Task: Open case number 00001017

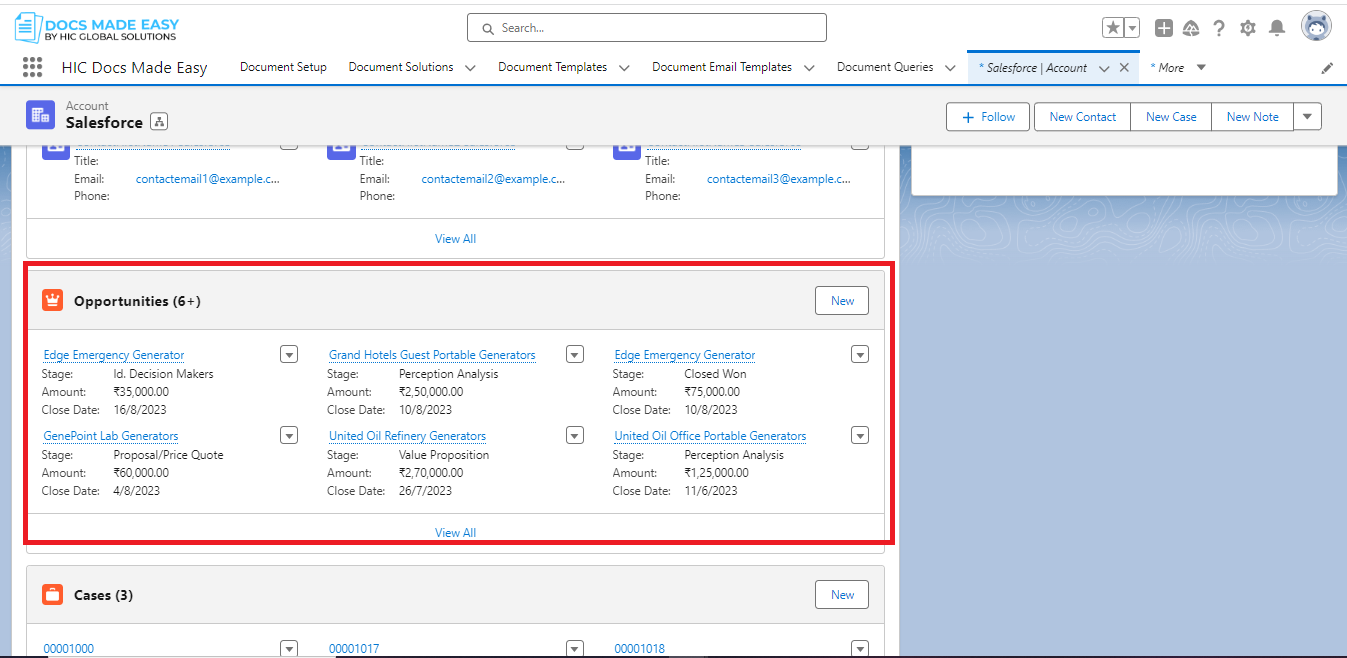Action: [x=354, y=649]
